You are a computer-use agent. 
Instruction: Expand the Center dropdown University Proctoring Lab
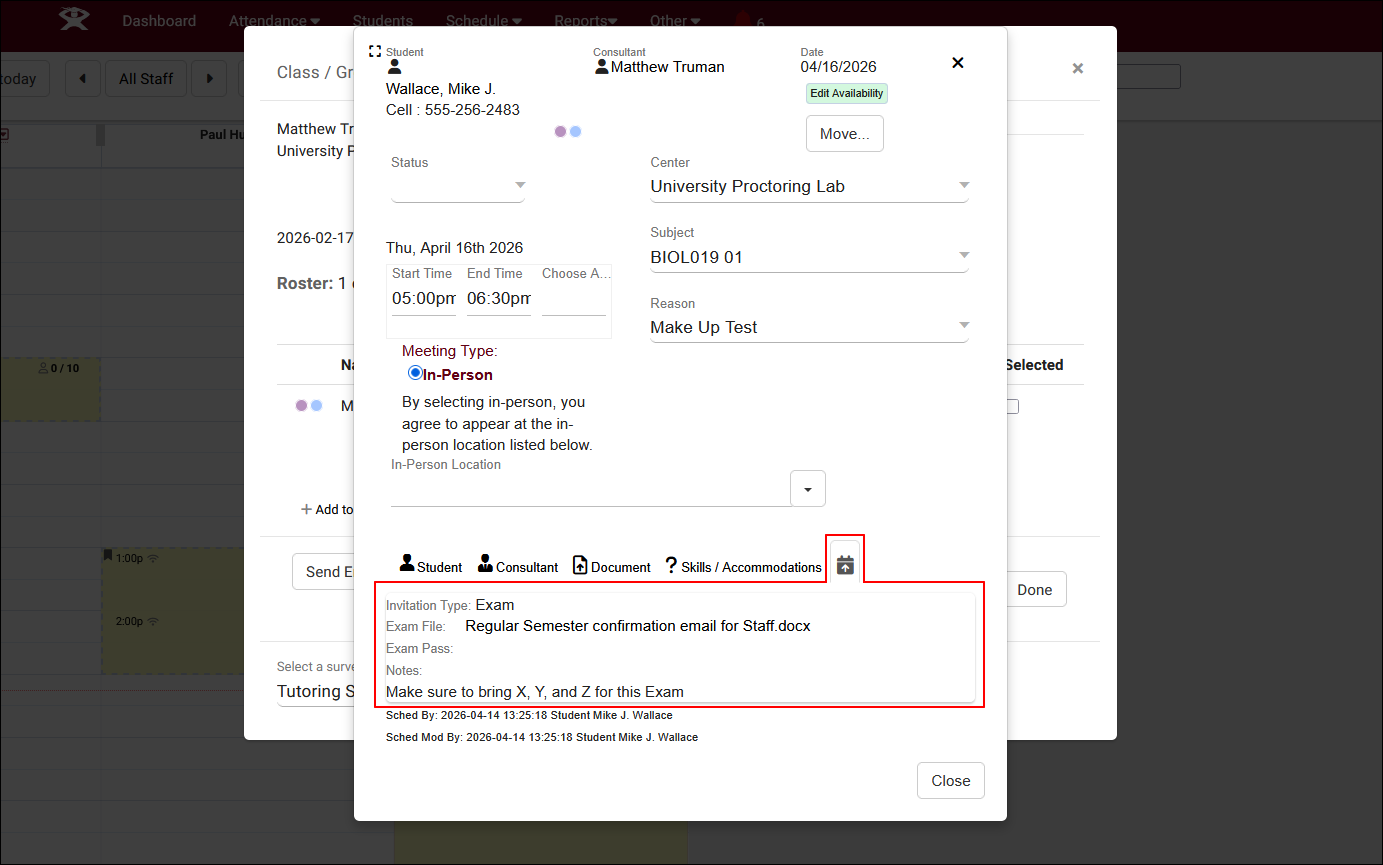[809, 186]
